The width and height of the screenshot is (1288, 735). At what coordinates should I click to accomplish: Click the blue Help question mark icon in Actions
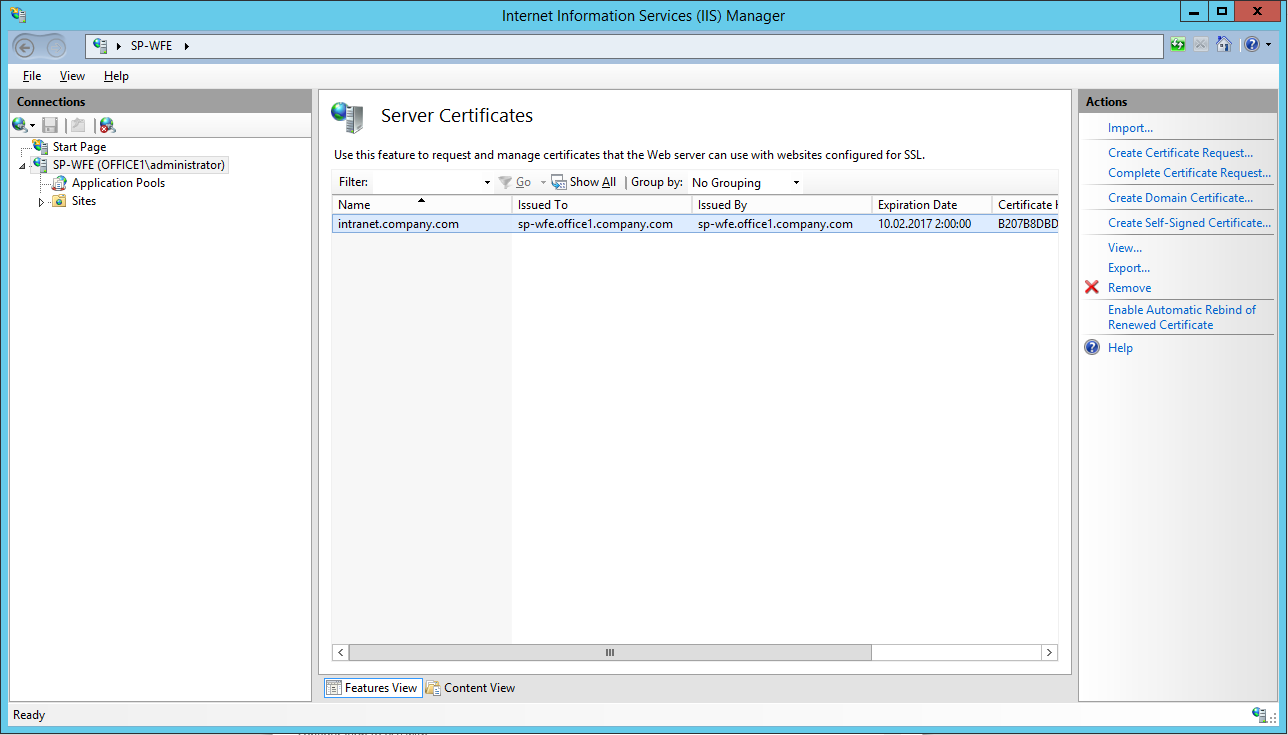tap(1092, 348)
